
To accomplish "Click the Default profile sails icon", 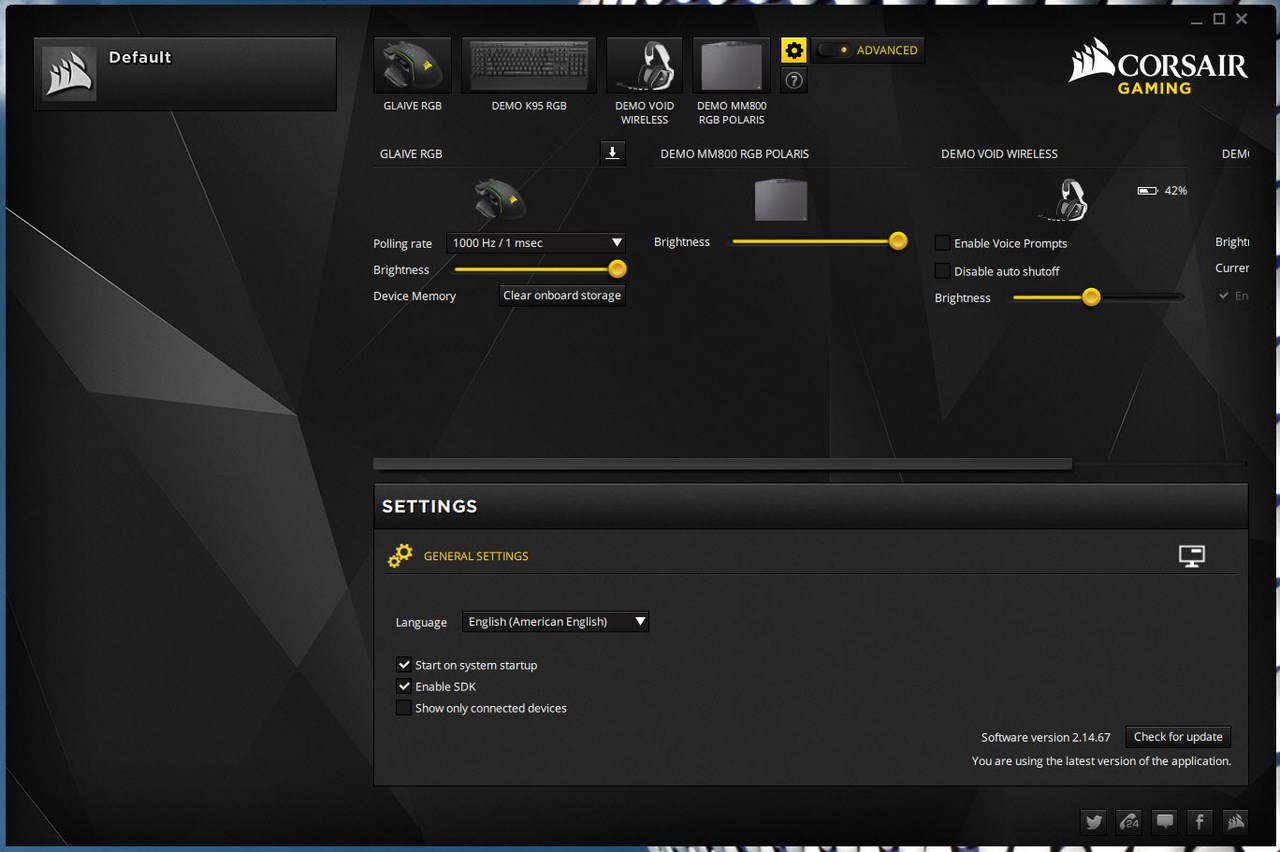I will (70, 74).
